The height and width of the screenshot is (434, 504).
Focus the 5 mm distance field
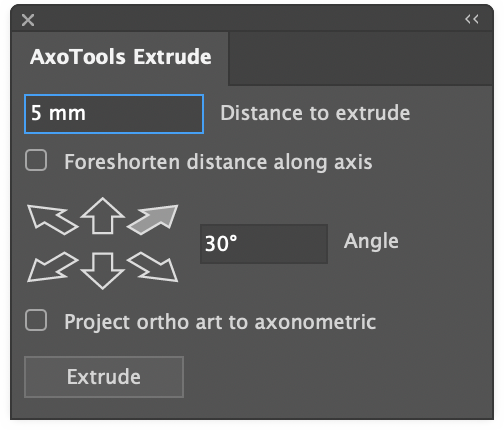[114, 114]
